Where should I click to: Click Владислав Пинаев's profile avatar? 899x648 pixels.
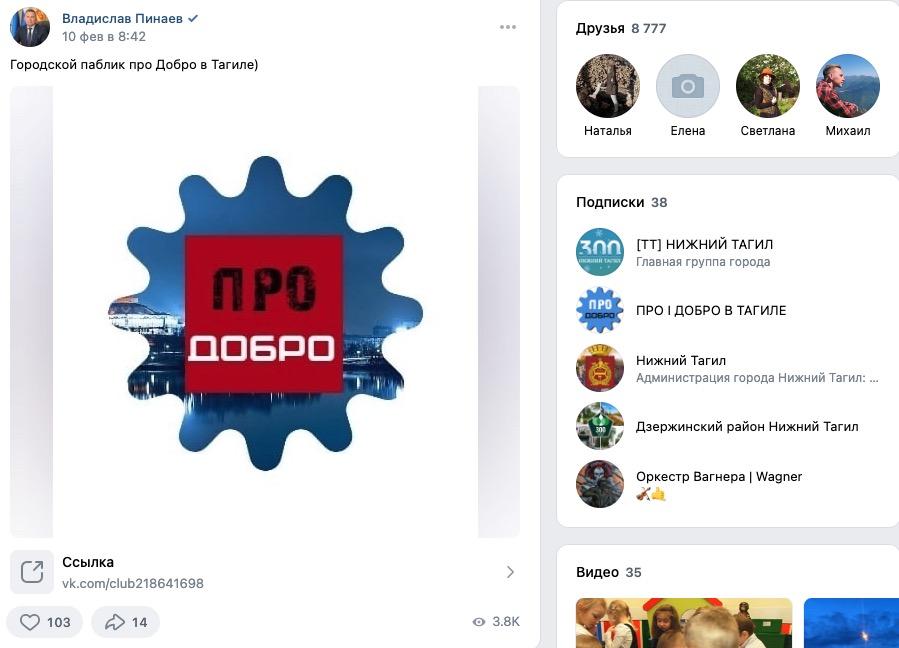pyautogui.click(x=30, y=27)
